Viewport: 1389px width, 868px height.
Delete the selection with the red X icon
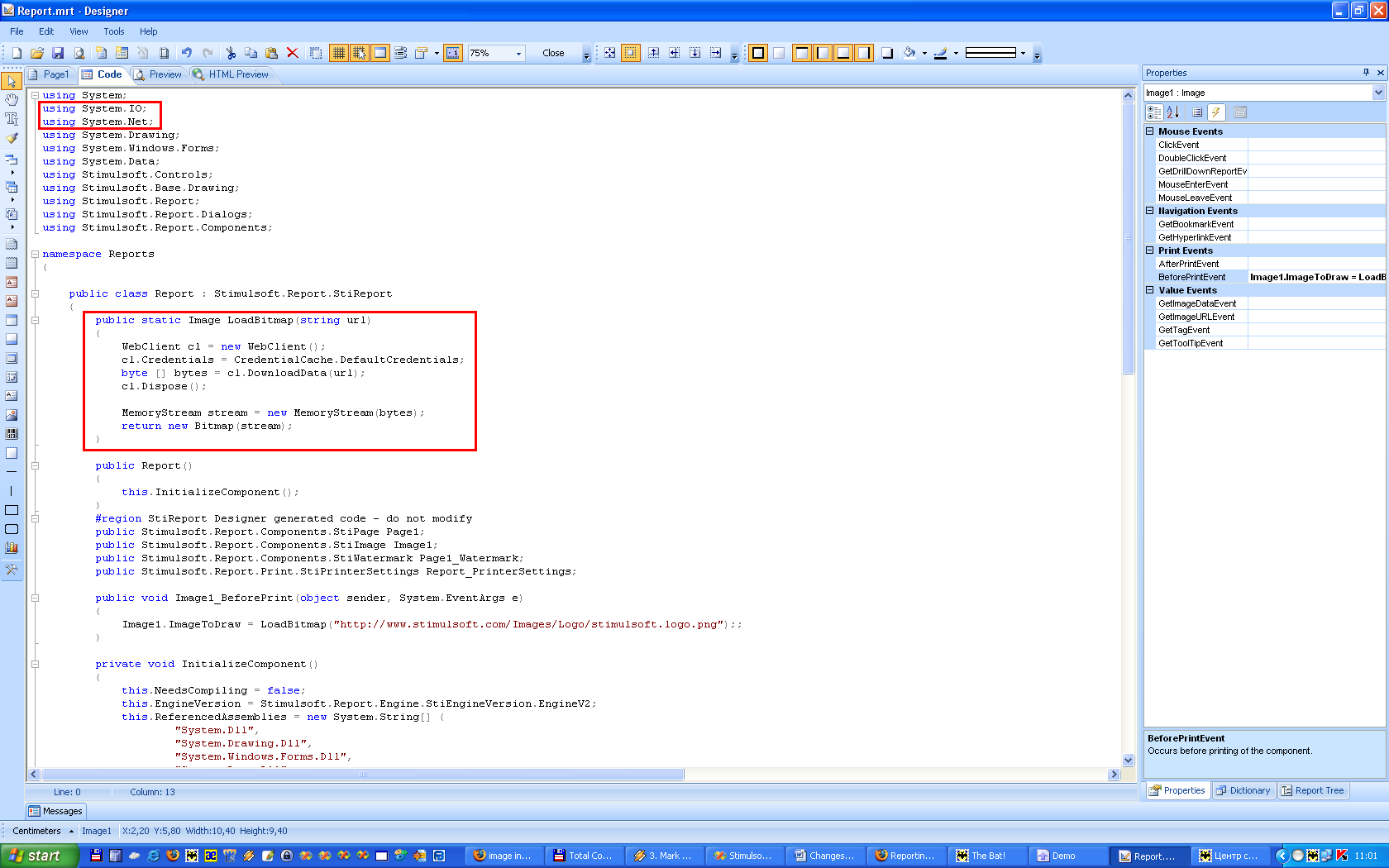click(x=293, y=53)
